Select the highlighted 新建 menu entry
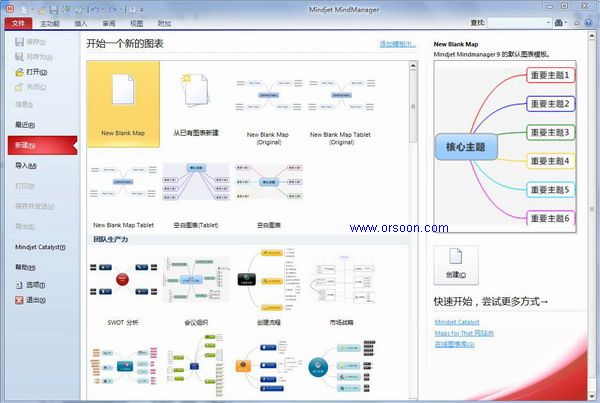This screenshot has height=403, width=600. 42,145
